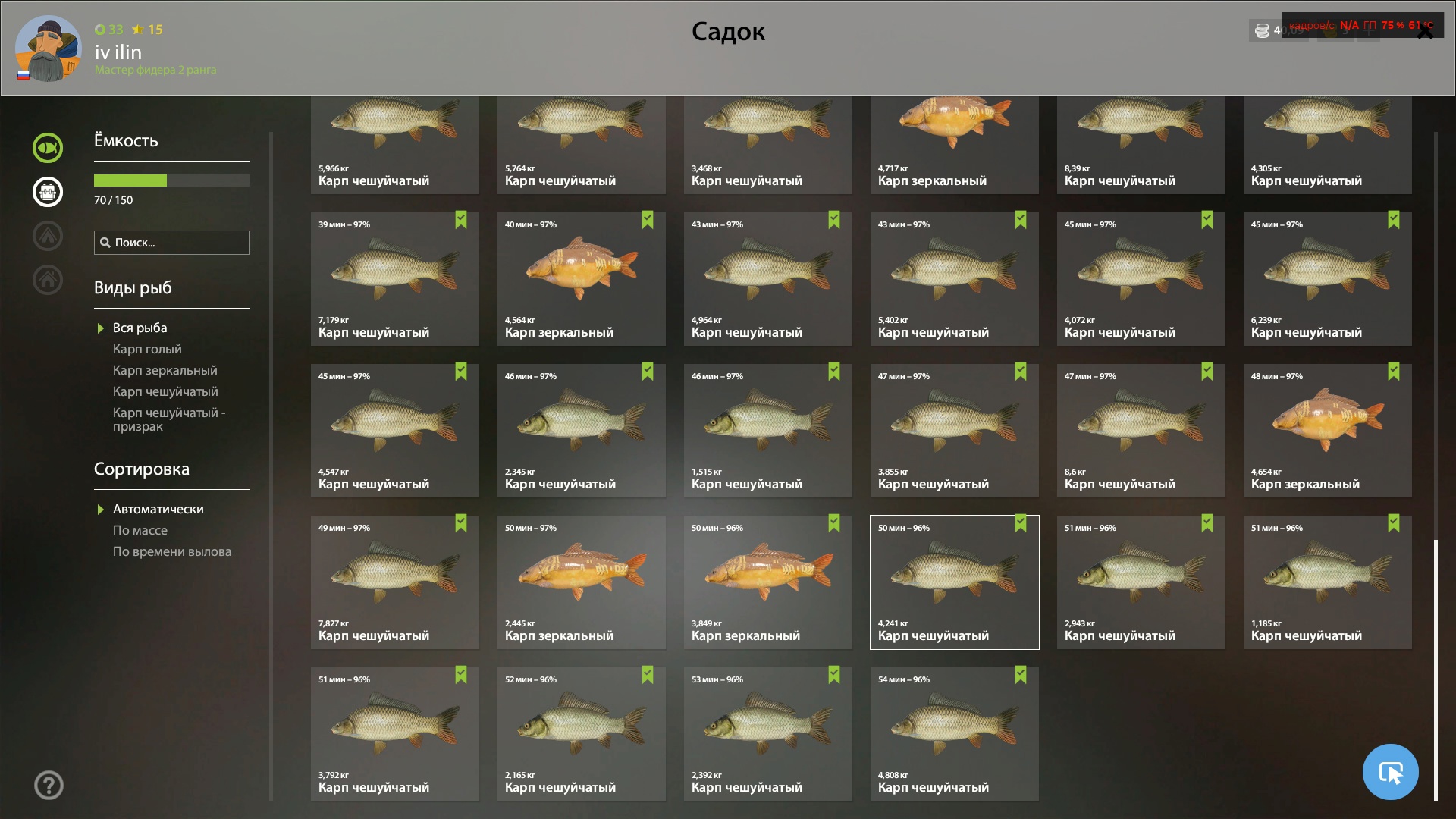Select the Вся рыба filter arrow

pos(101,328)
